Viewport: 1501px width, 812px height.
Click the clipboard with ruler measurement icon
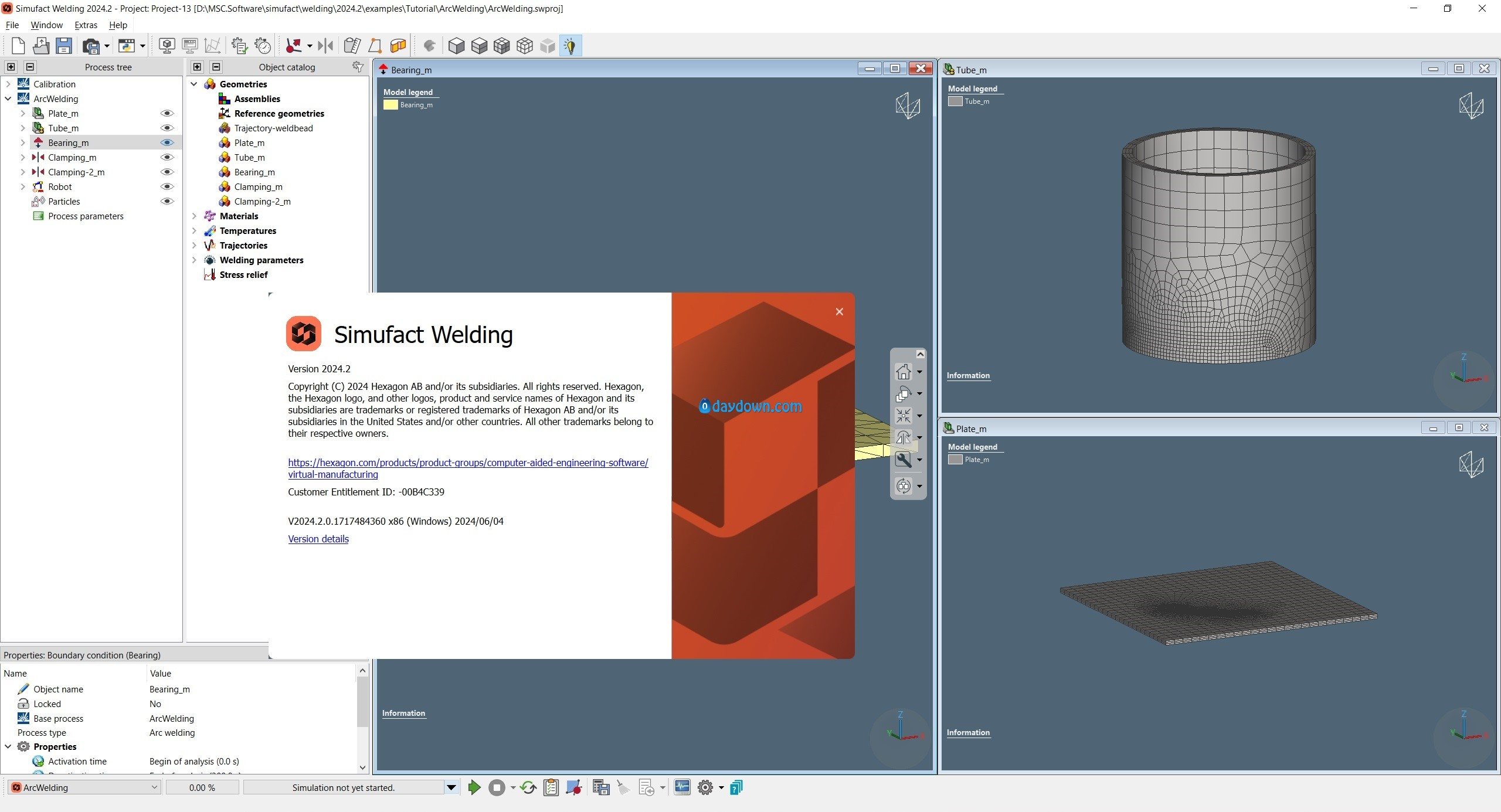(352, 46)
